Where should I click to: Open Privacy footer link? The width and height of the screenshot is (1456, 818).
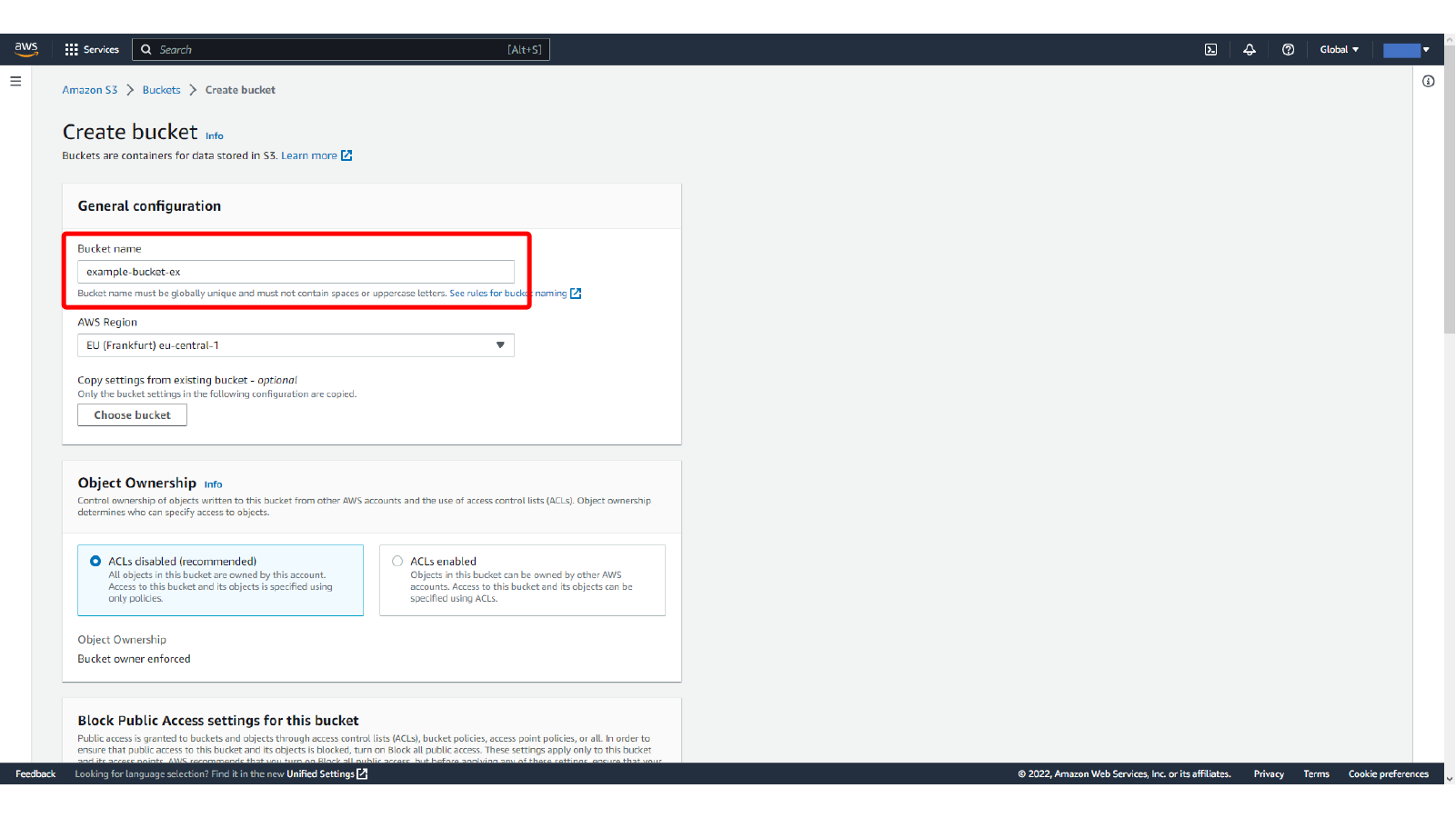pyautogui.click(x=1269, y=773)
